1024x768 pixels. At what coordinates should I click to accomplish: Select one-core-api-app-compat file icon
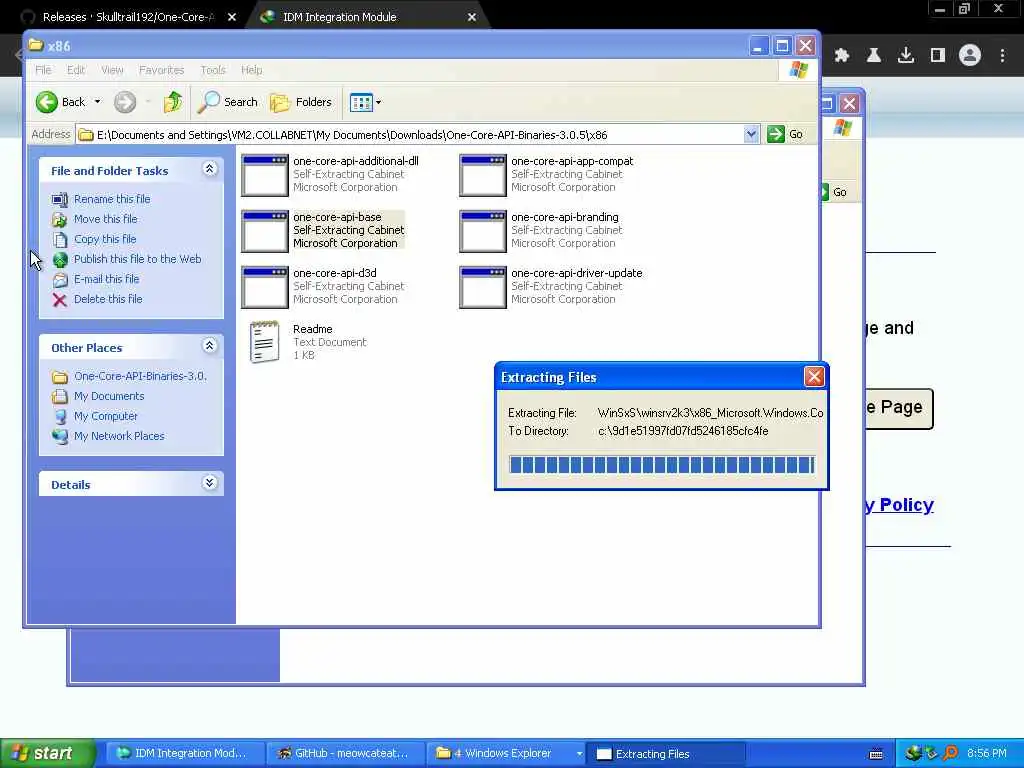(483, 175)
